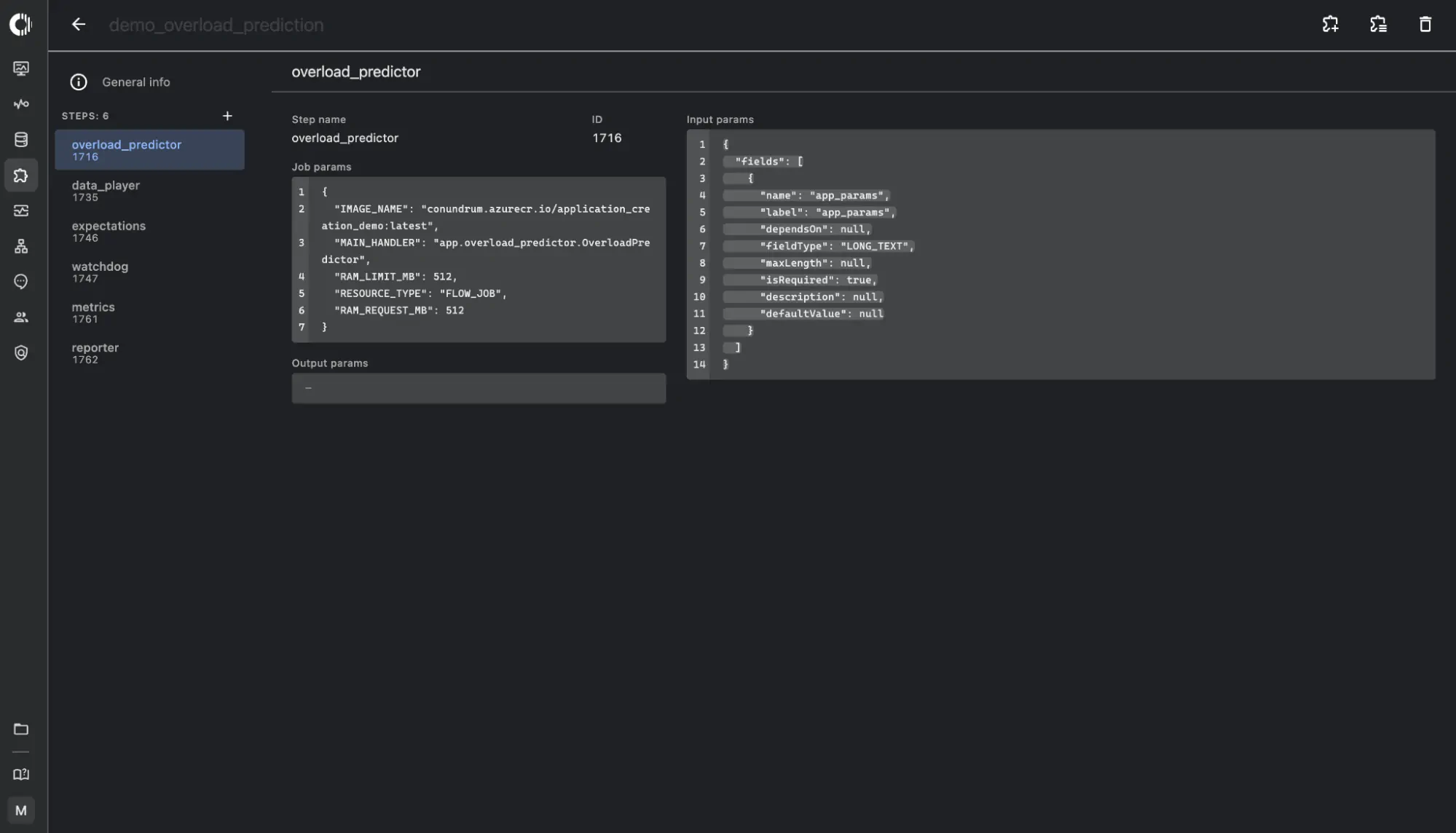Open the metrics chart panel icon
1456x833 pixels.
(x=21, y=210)
